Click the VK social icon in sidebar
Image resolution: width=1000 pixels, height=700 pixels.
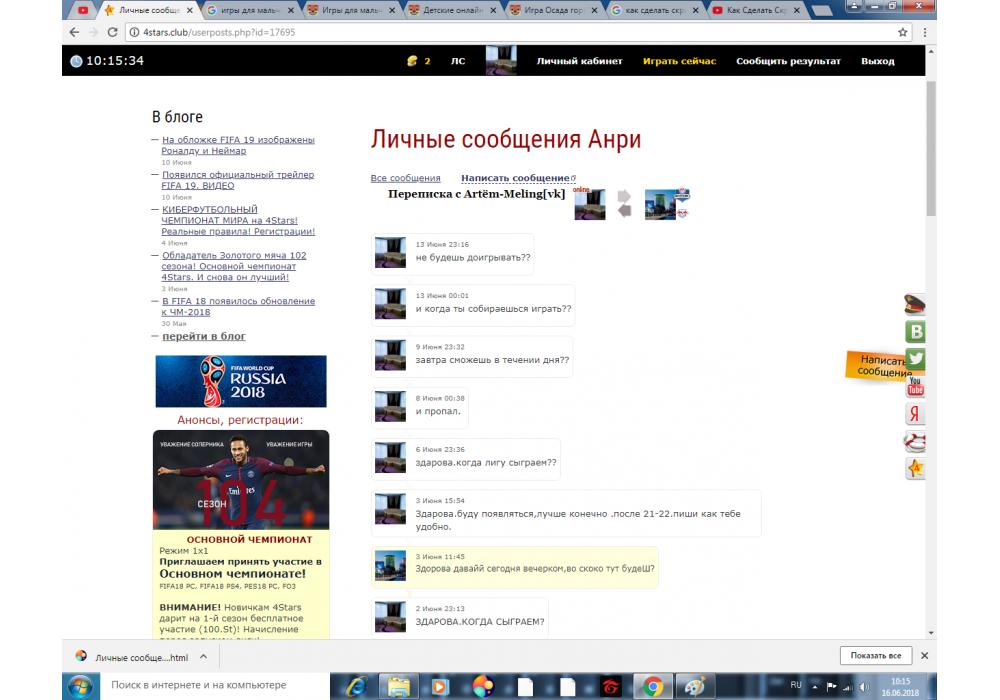(914, 333)
